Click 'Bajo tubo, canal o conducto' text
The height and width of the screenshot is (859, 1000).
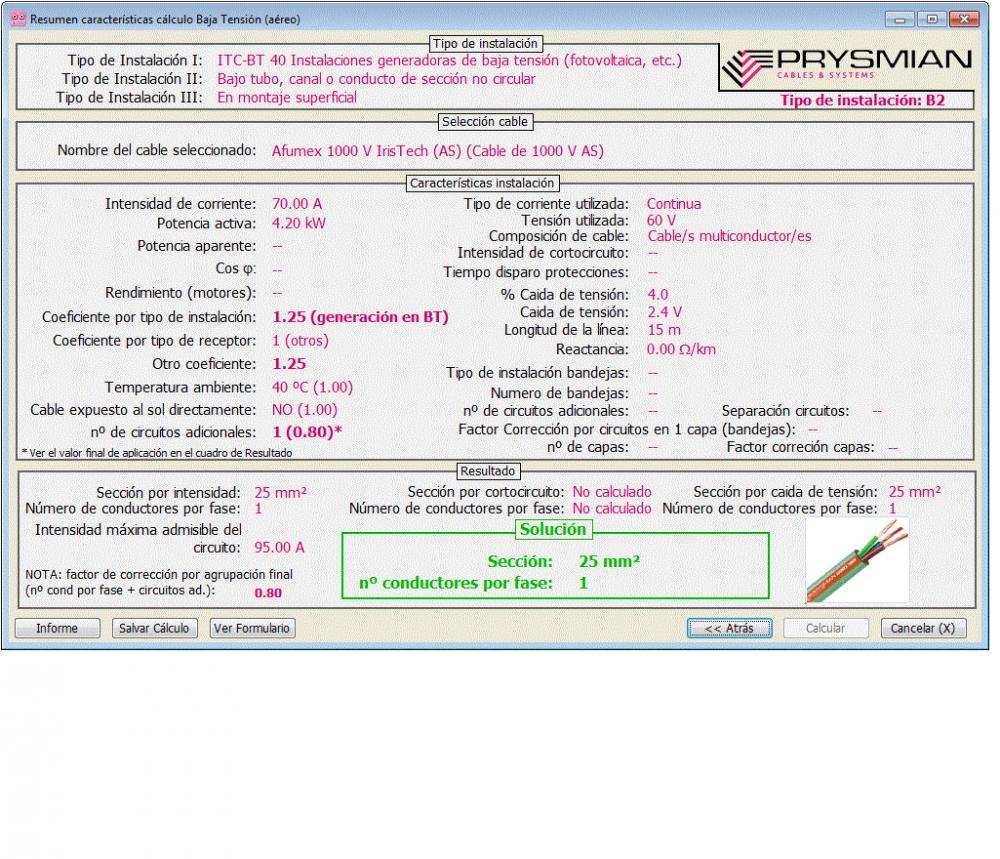(376, 79)
